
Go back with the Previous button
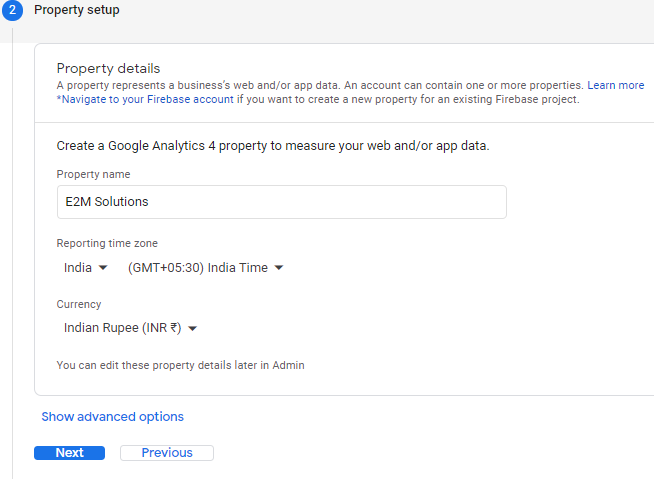(x=167, y=453)
